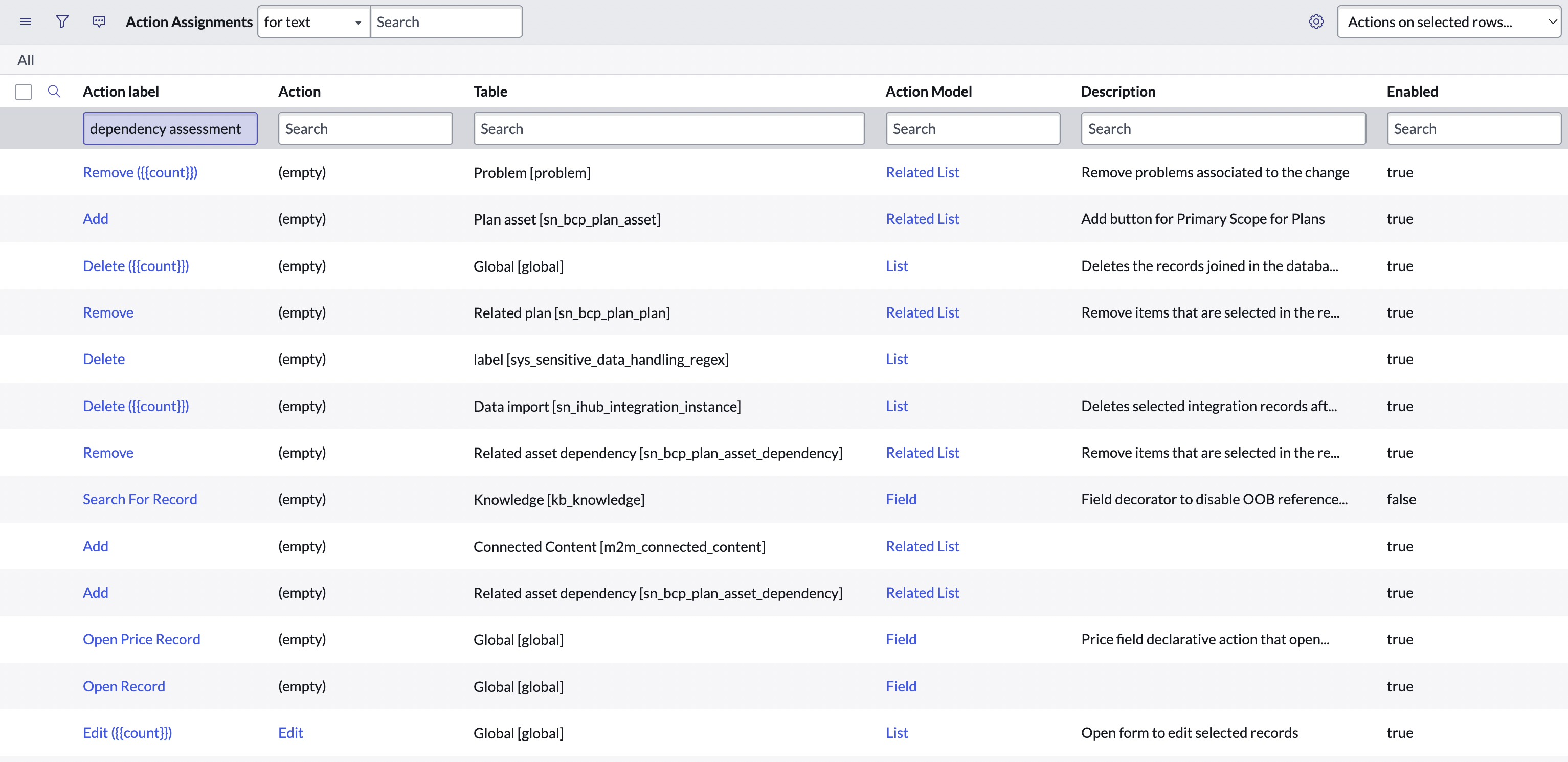Click 'Edit' link in Action column
Viewport: 1568px width, 762px height.
coord(290,733)
